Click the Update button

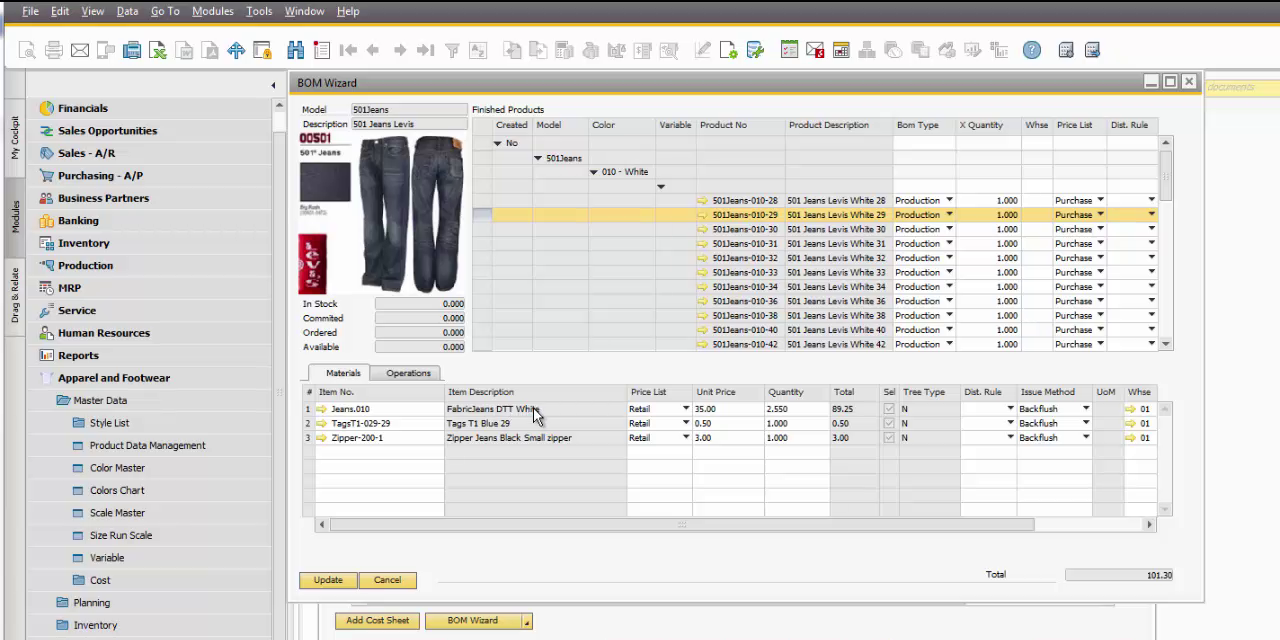click(x=328, y=580)
